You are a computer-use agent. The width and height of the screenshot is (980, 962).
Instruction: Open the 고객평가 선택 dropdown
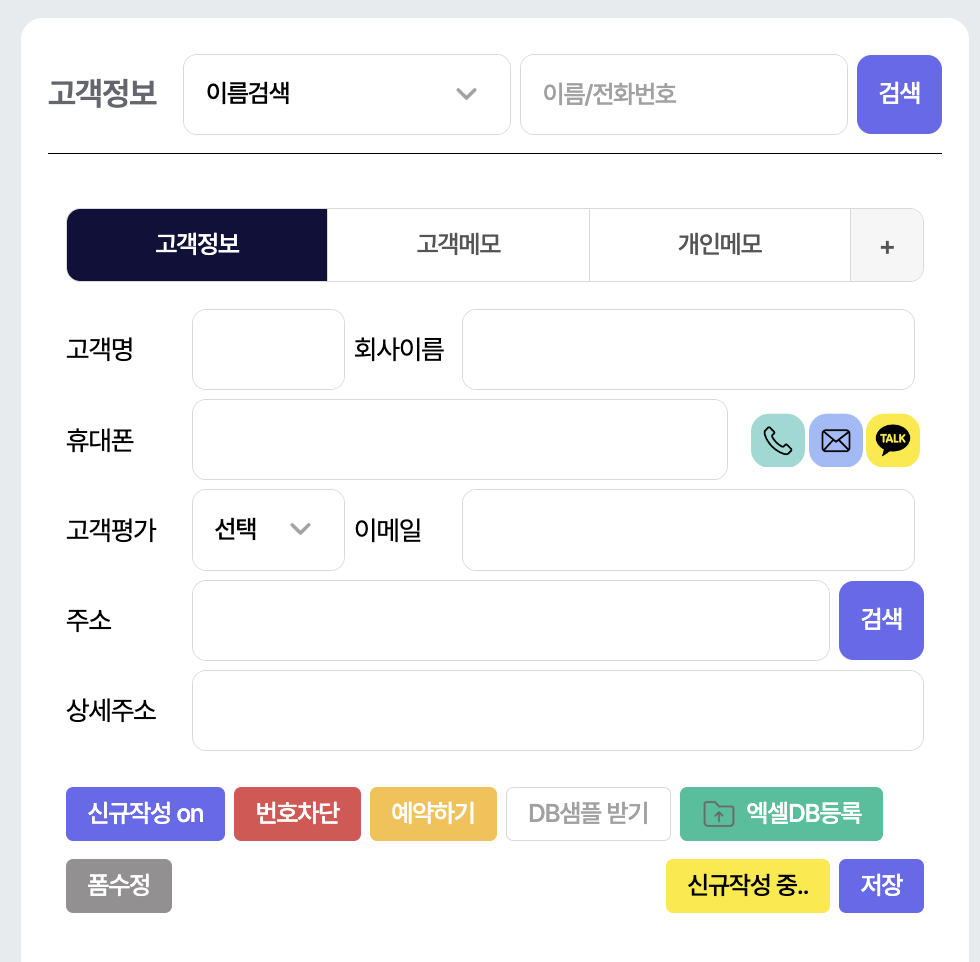click(x=268, y=530)
